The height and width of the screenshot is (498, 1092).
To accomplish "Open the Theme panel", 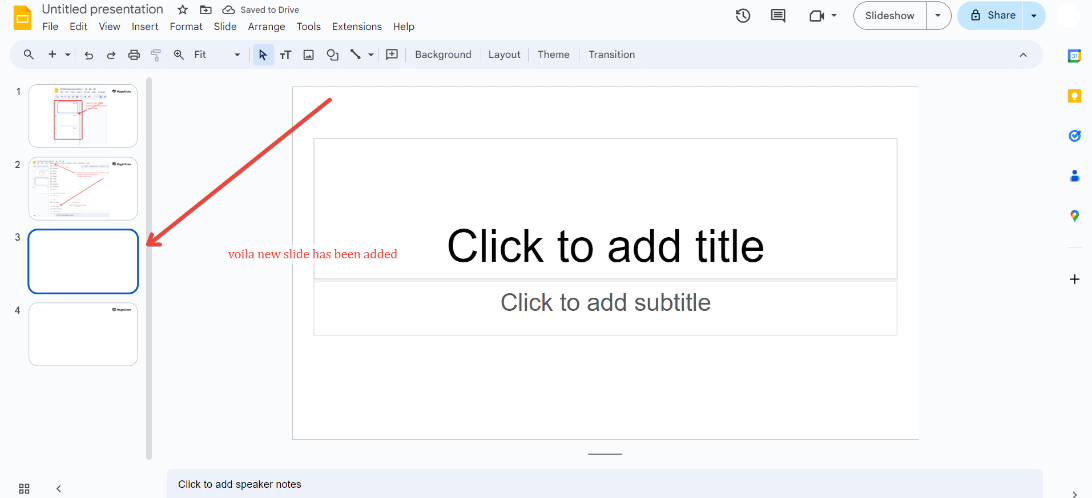I will [554, 54].
